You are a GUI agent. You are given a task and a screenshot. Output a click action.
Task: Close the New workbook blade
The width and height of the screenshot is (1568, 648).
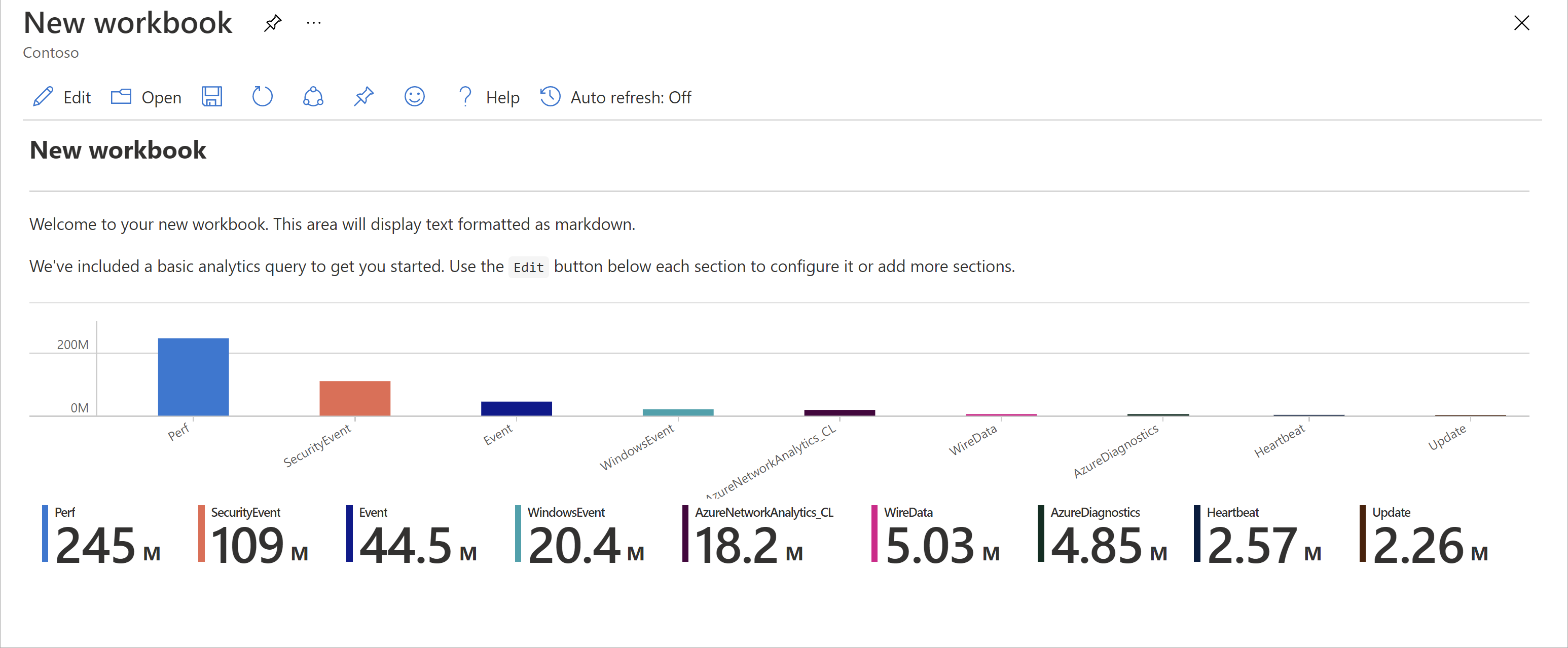(x=1521, y=23)
